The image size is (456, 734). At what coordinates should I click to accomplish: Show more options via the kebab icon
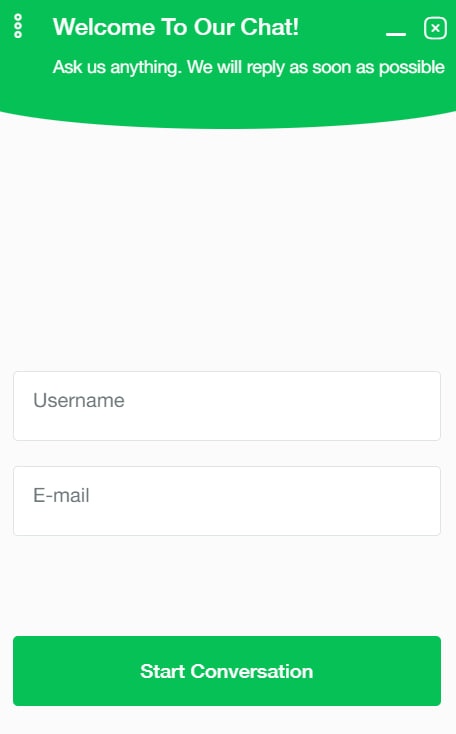[18, 26]
